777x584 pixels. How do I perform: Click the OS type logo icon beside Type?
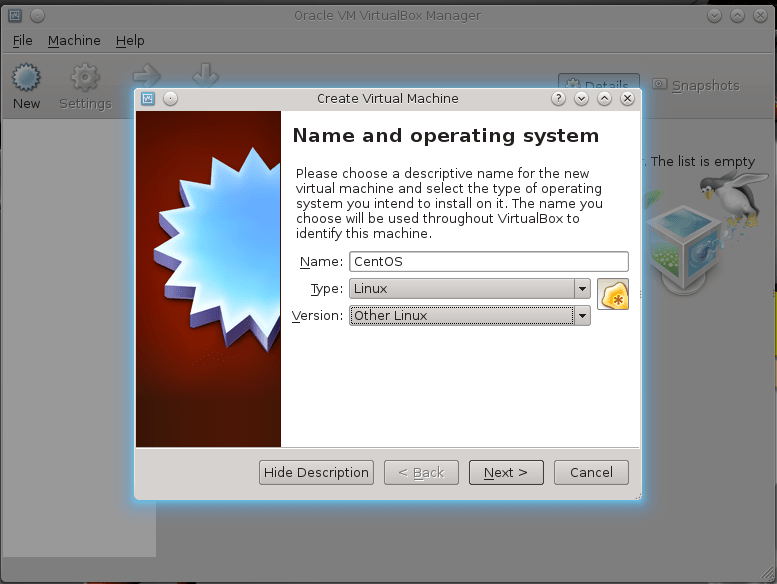pos(613,294)
